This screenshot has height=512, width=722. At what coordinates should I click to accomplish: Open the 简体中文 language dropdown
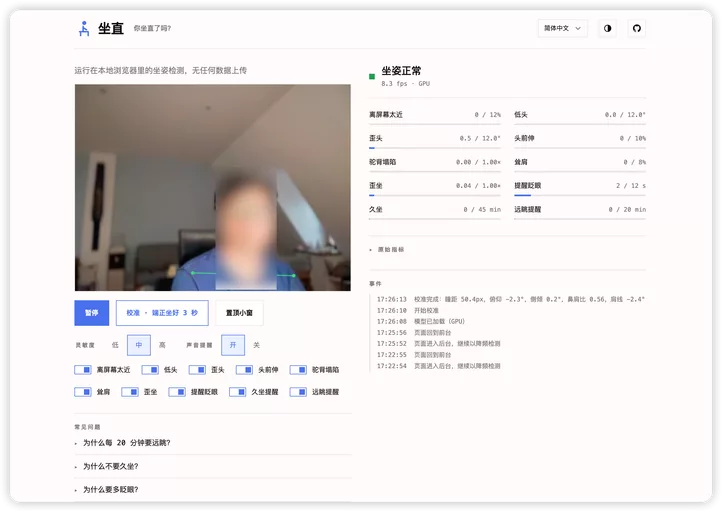pyautogui.click(x=562, y=28)
